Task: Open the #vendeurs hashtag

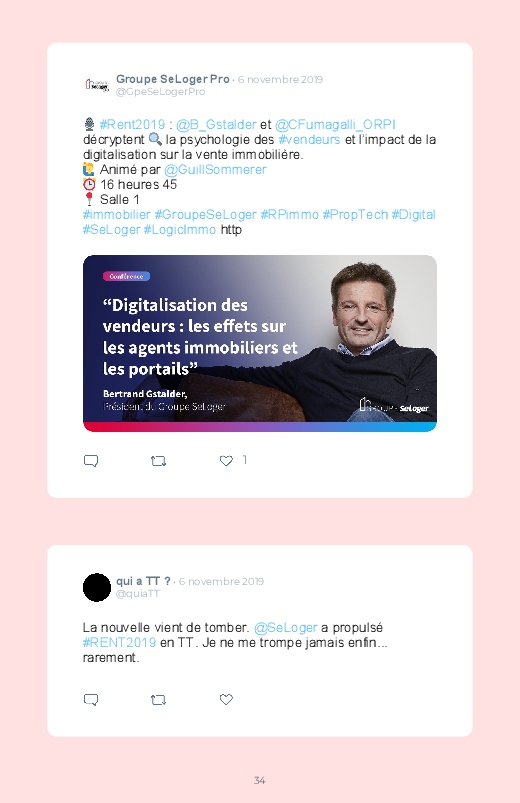Action: [x=309, y=139]
